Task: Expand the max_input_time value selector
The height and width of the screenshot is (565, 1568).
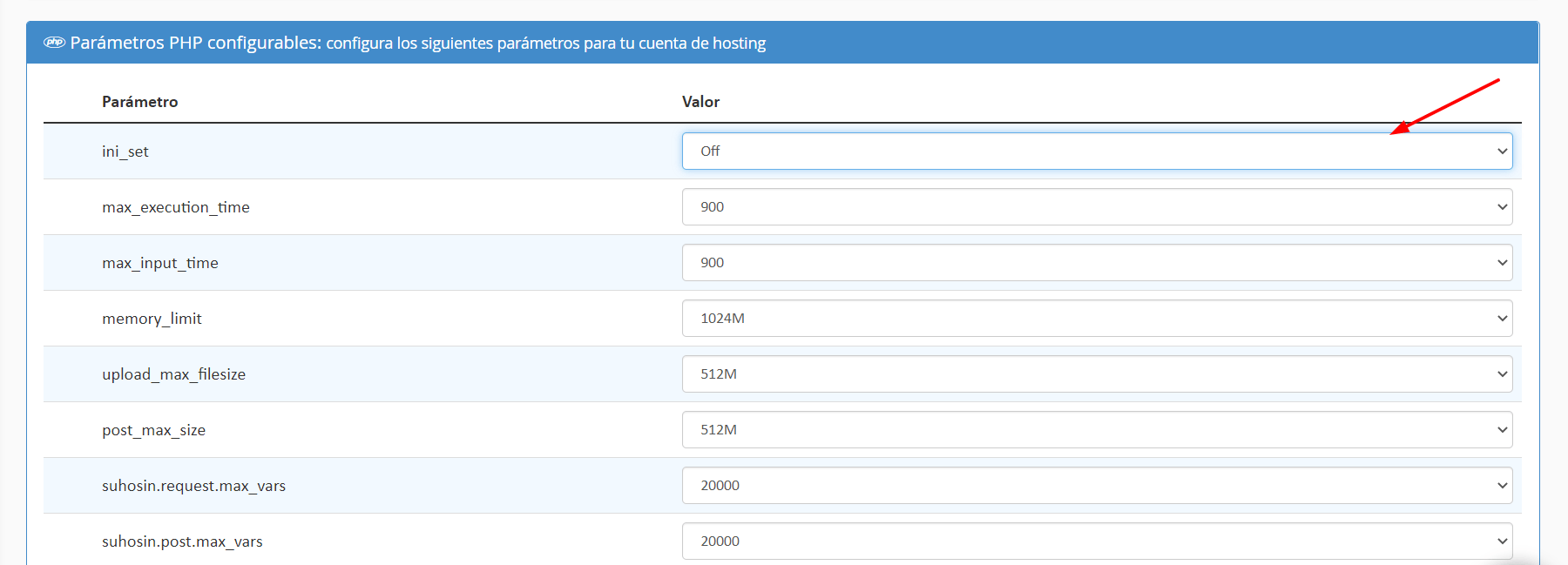Action: click(1097, 262)
